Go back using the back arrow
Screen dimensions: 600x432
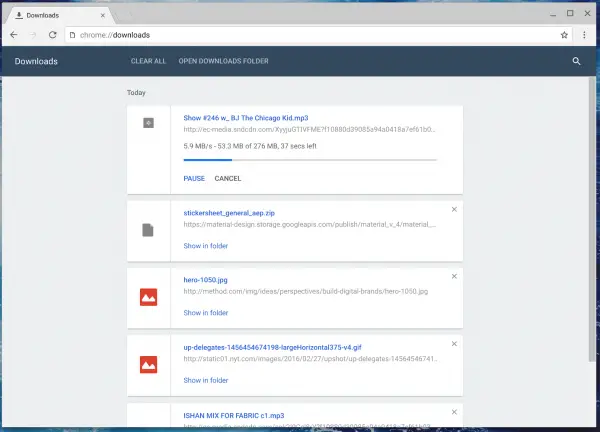coord(14,35)
